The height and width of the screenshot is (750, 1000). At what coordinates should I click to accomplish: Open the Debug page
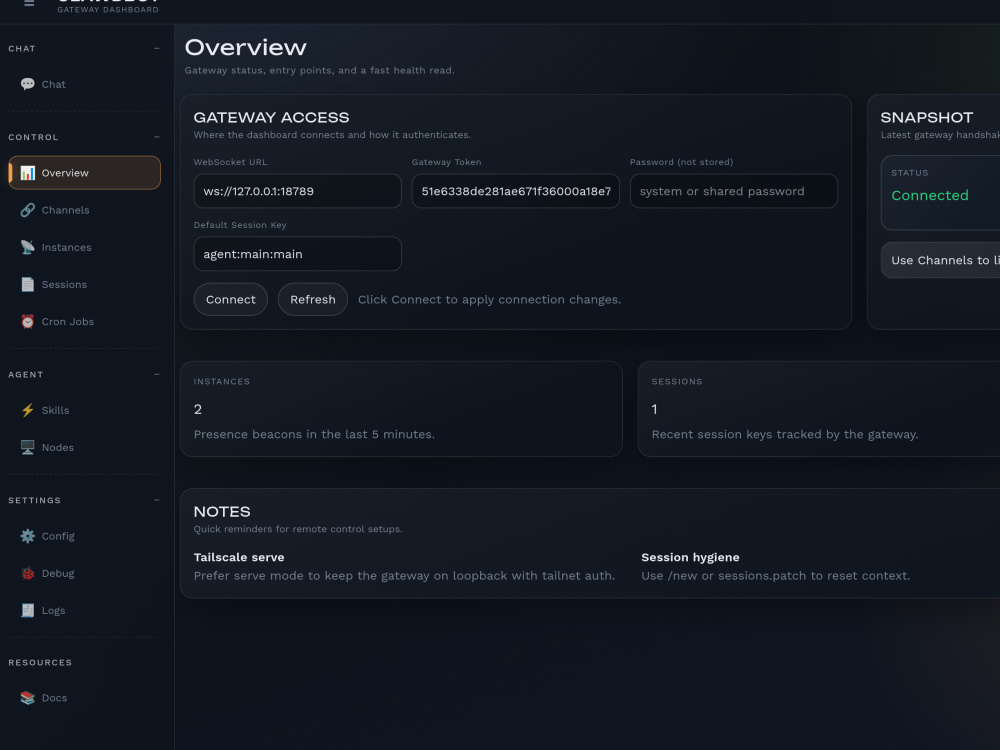[84, 573]
